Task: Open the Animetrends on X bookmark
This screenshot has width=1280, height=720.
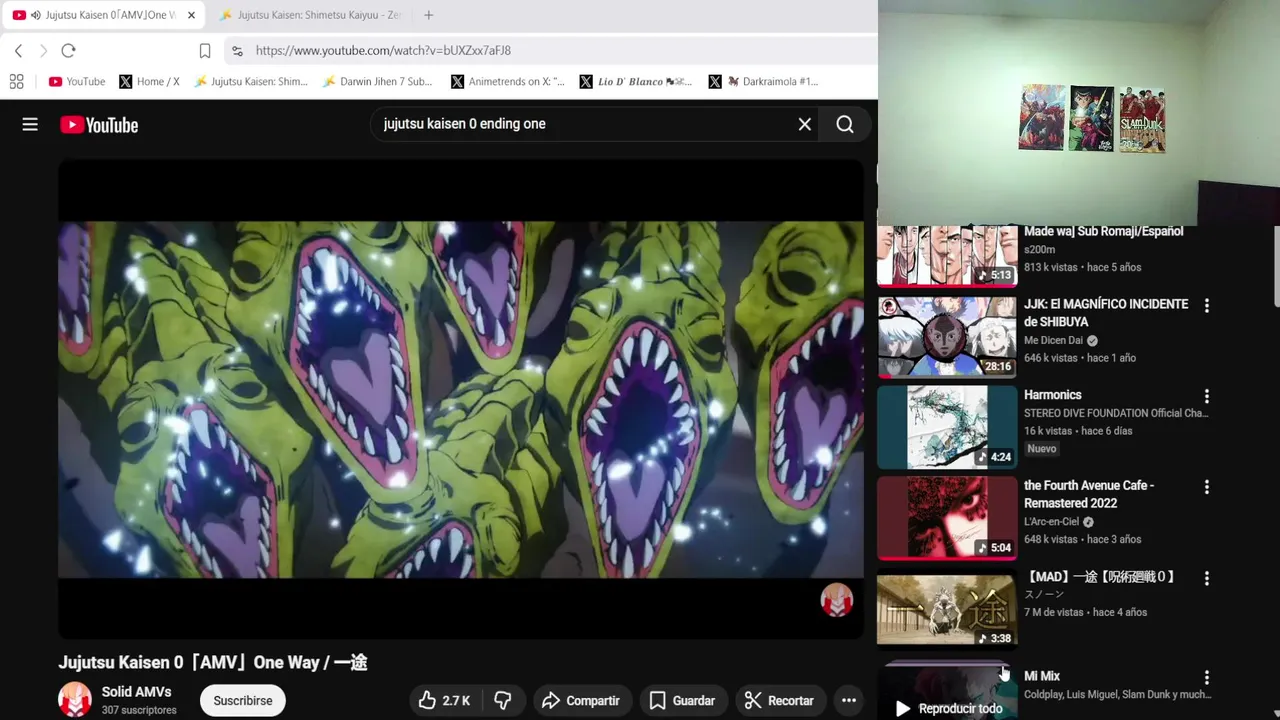Action: point(508,81)
